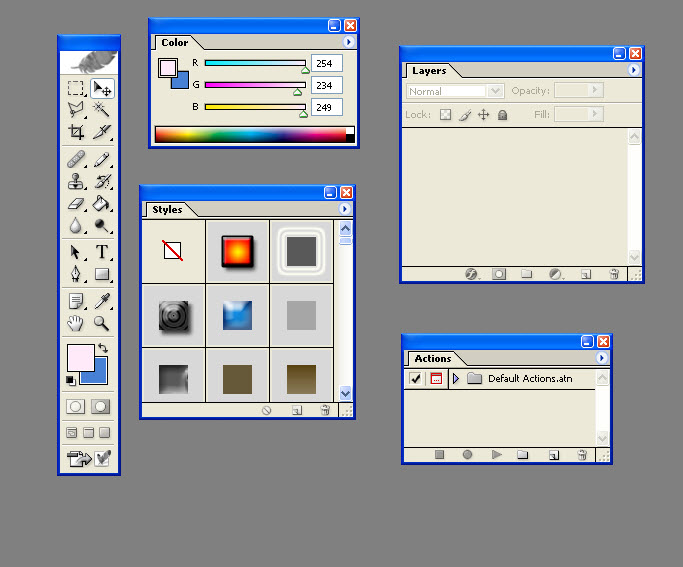Choose the Zoom magnifier tool
Screen dimensions: 683x567
point(102,323)
